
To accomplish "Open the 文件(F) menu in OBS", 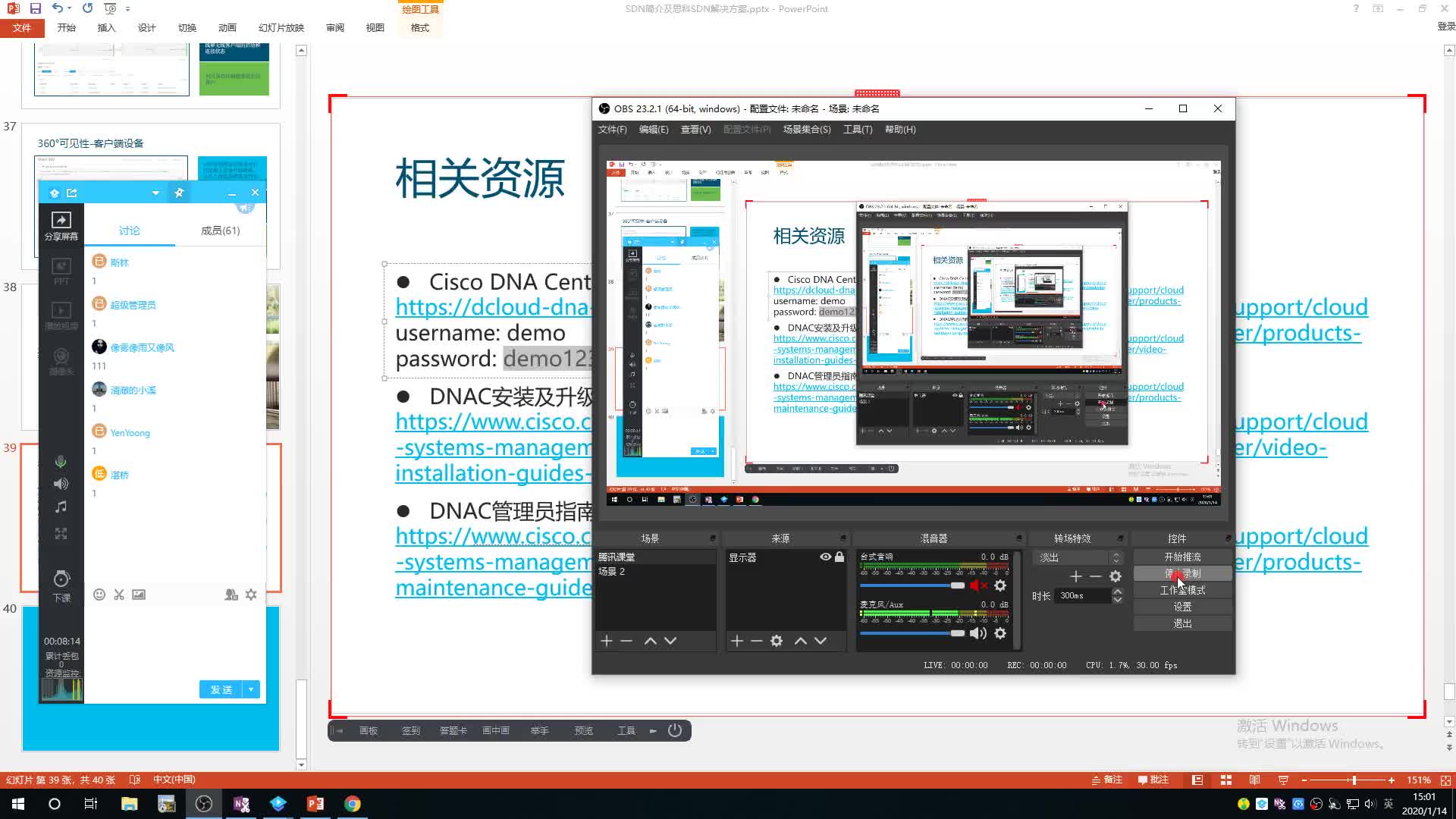I will coord(613,130).
